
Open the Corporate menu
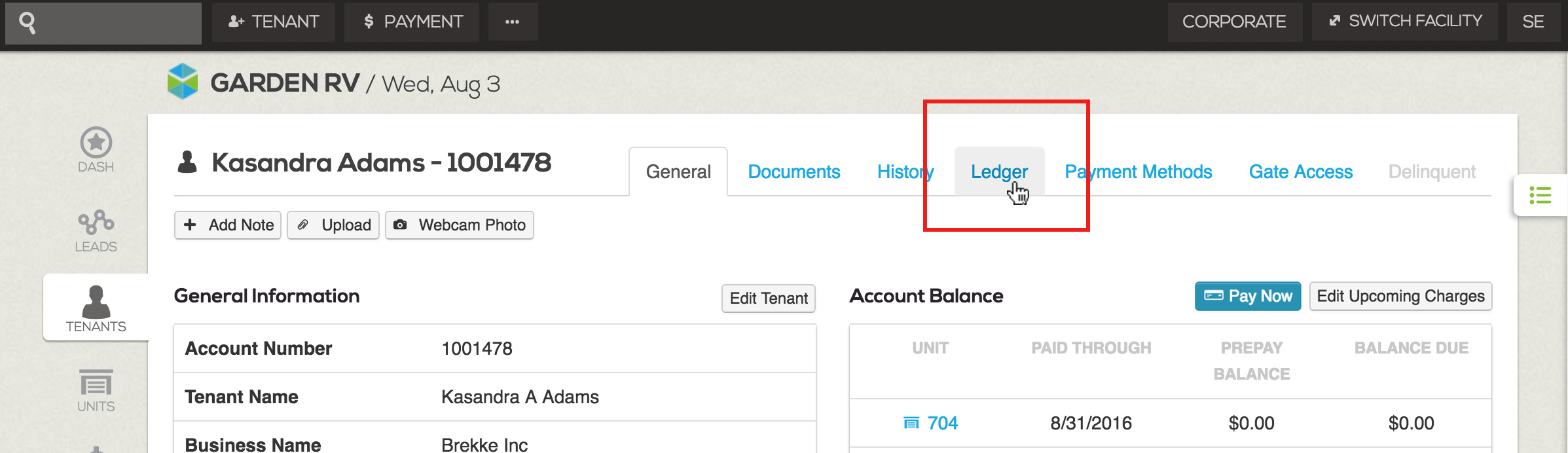[1235, 22]
